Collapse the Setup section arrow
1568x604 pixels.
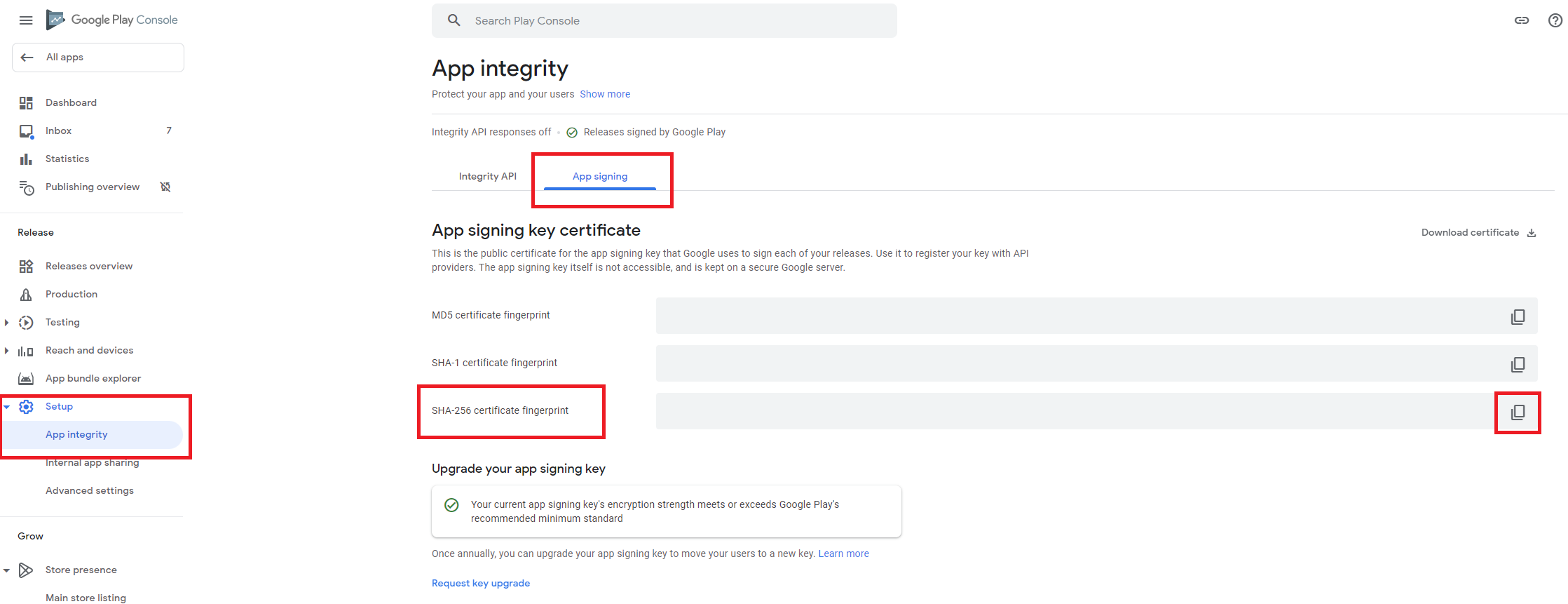pyautogui.click(x=7, y=407)
